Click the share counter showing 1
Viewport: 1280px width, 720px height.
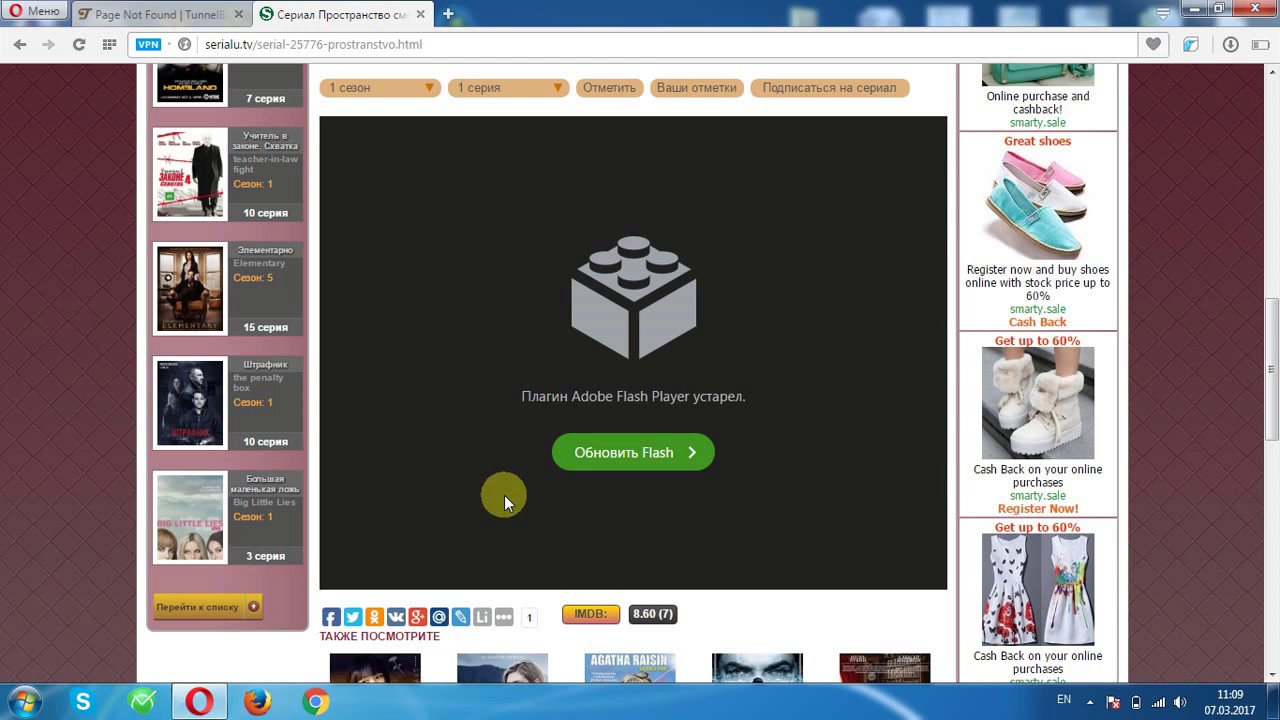(x=529, y=618)
